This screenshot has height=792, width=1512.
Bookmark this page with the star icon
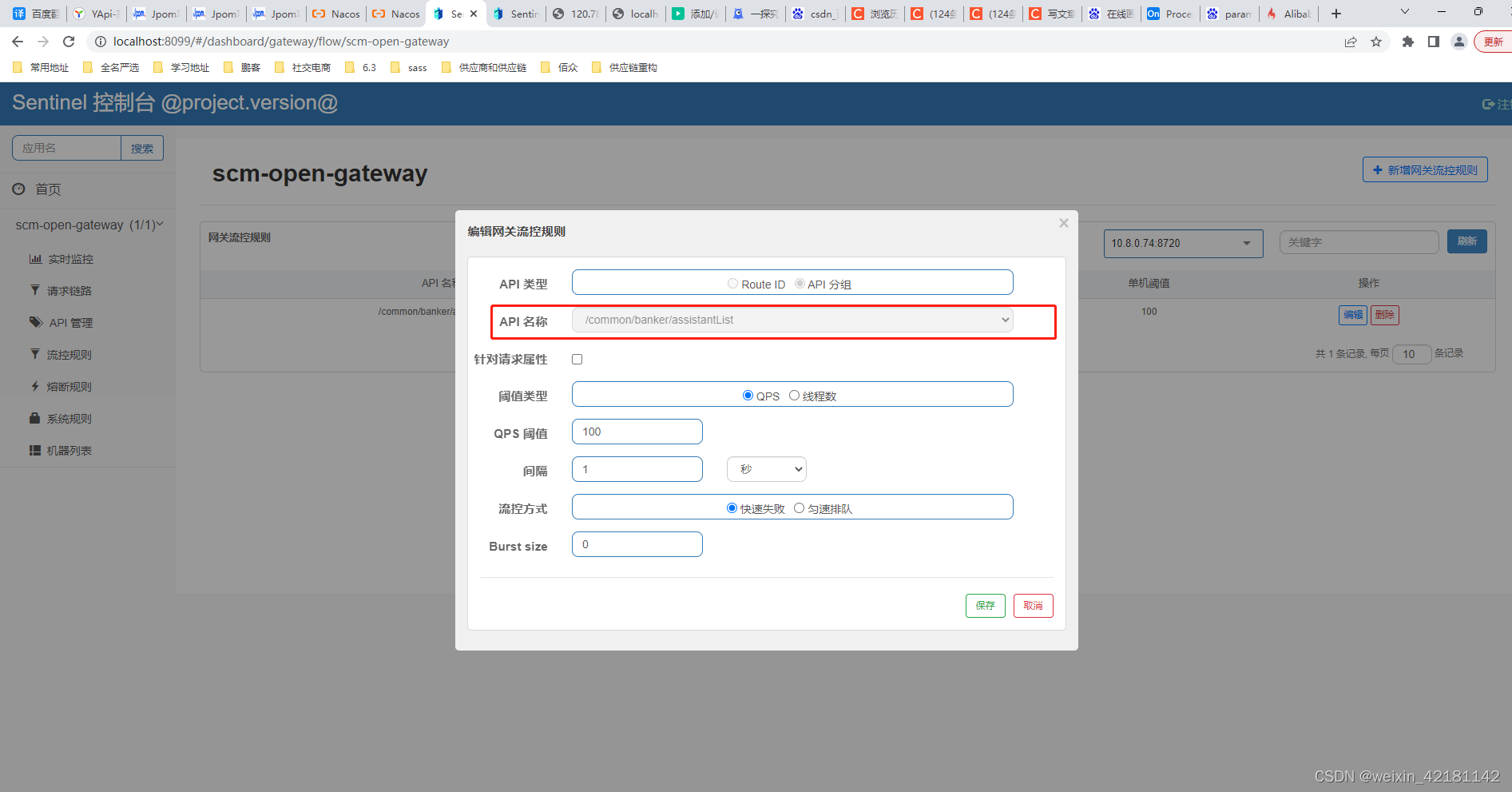pyautogui.click(x=1376, y=42)
